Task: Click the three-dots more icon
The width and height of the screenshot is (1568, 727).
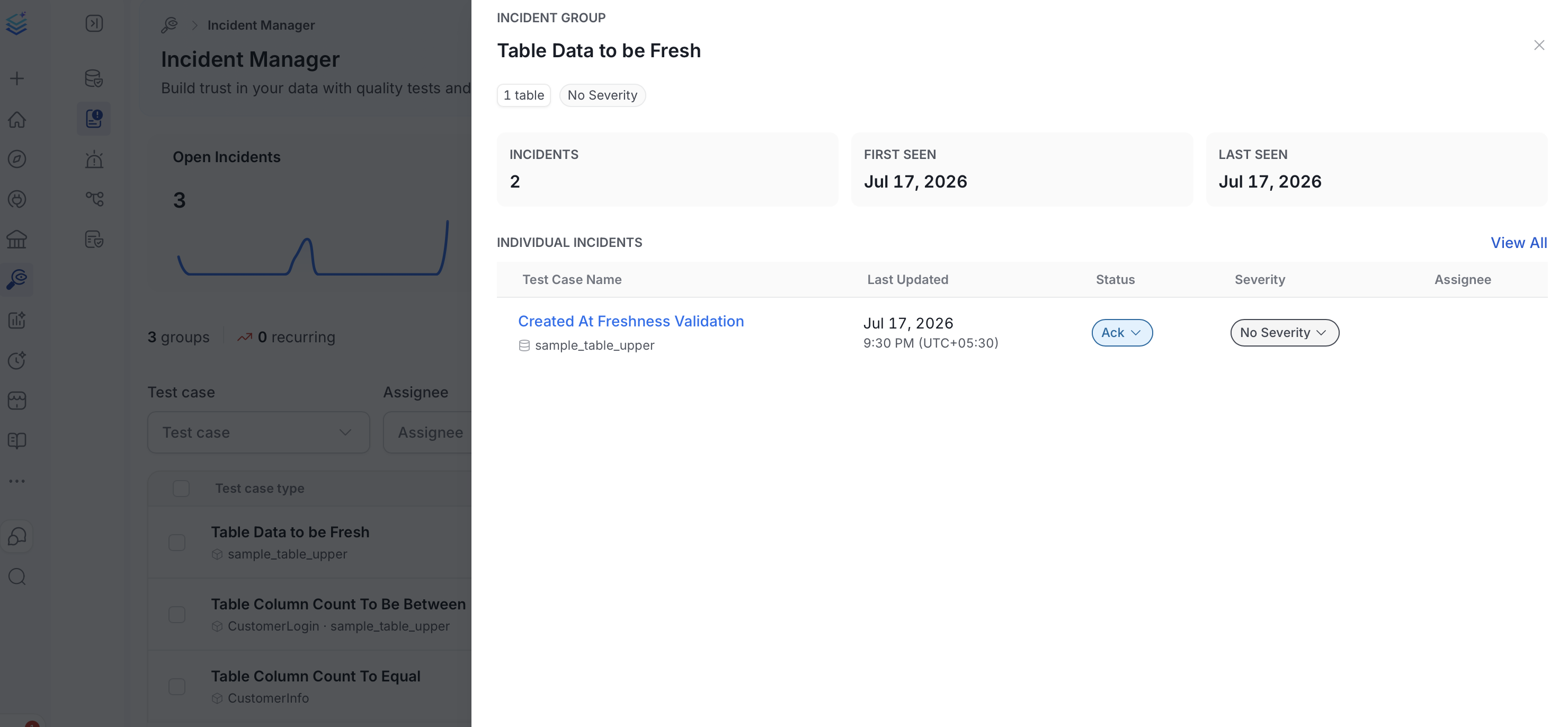Action: 17,481
